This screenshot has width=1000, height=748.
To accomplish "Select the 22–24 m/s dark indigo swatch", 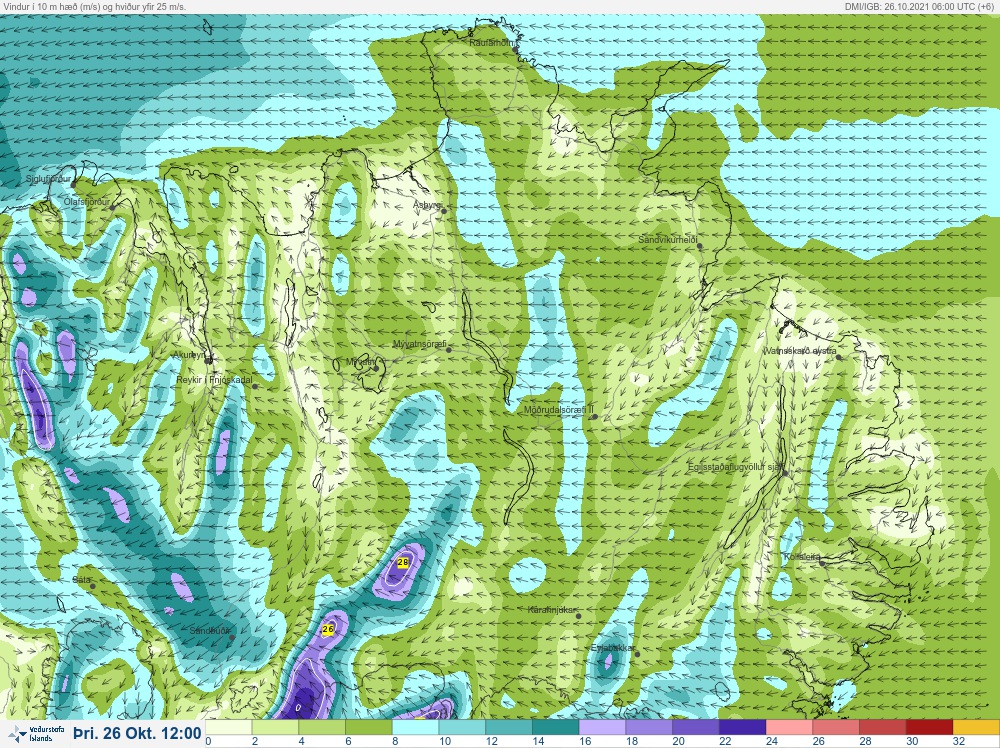I will (742, 728).
